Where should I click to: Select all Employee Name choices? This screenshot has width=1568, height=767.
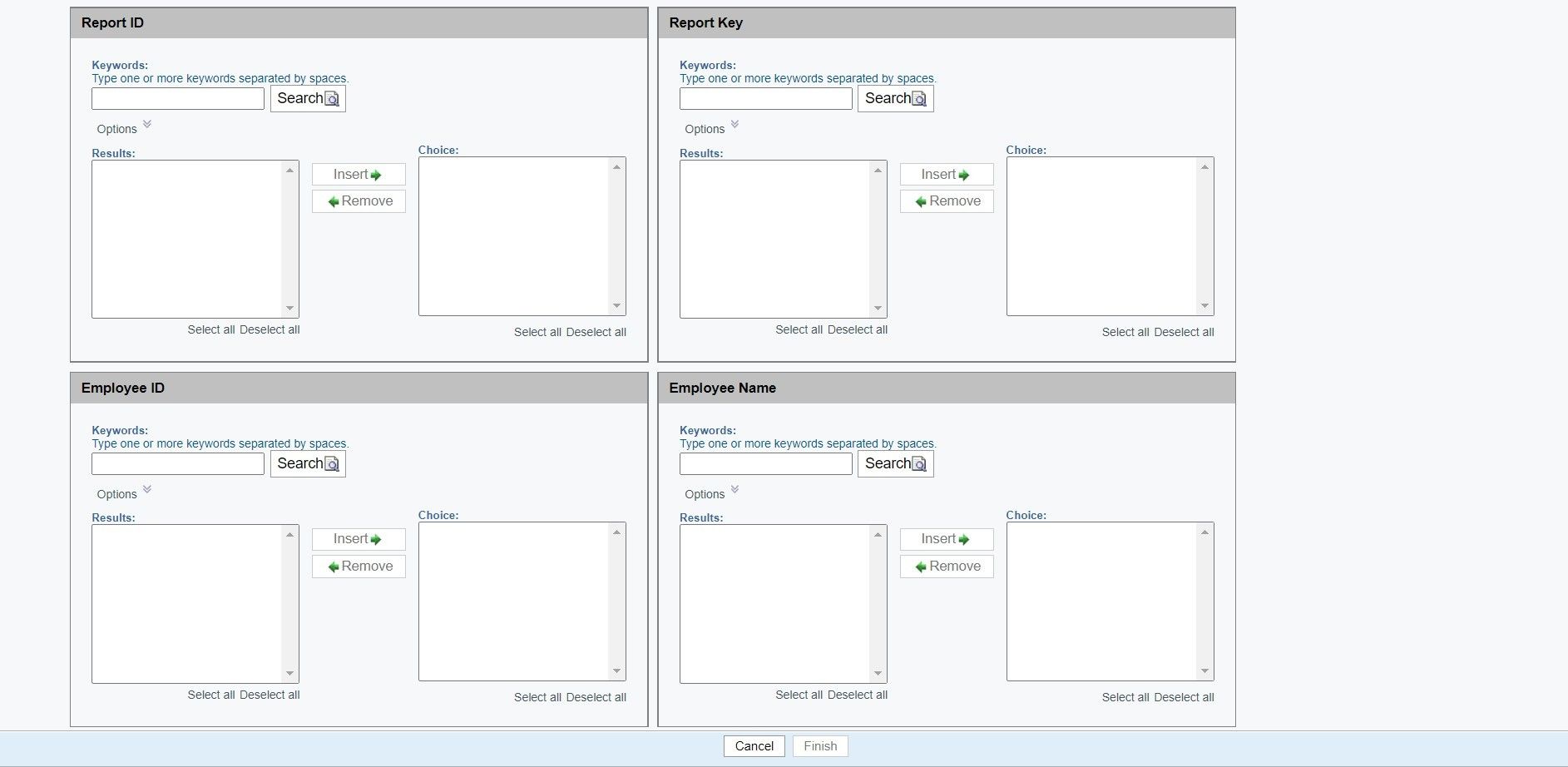point(1125,698)
